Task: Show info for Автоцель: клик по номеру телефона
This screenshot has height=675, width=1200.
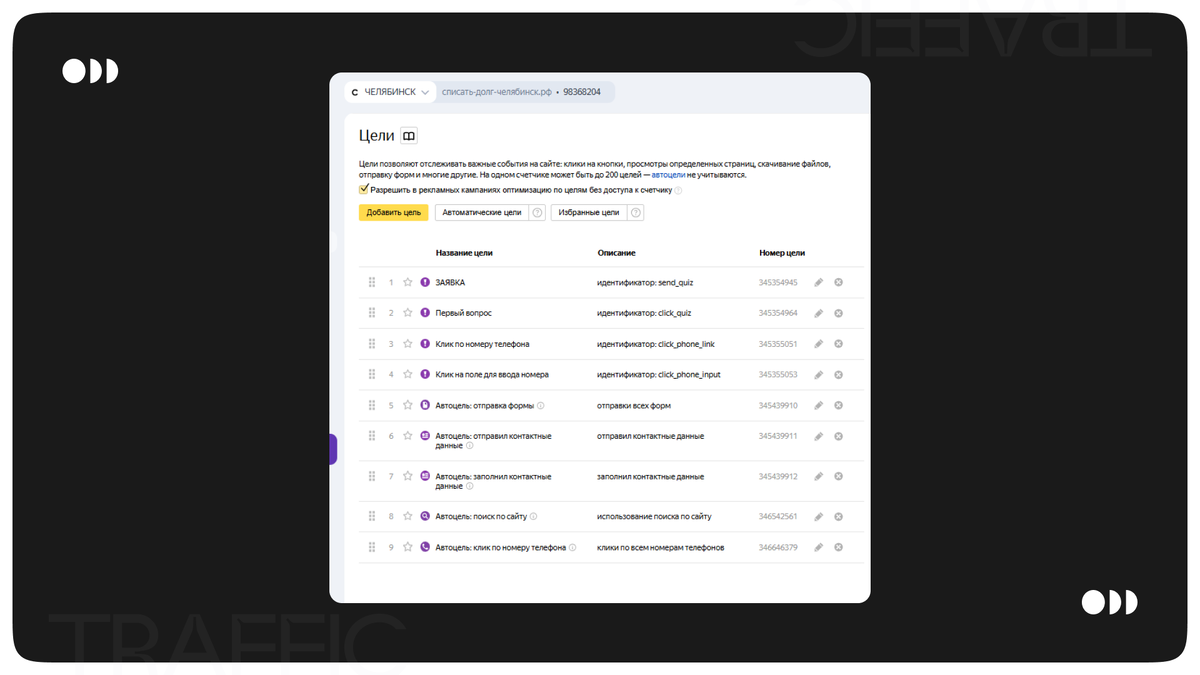Action: click(573, 548)
